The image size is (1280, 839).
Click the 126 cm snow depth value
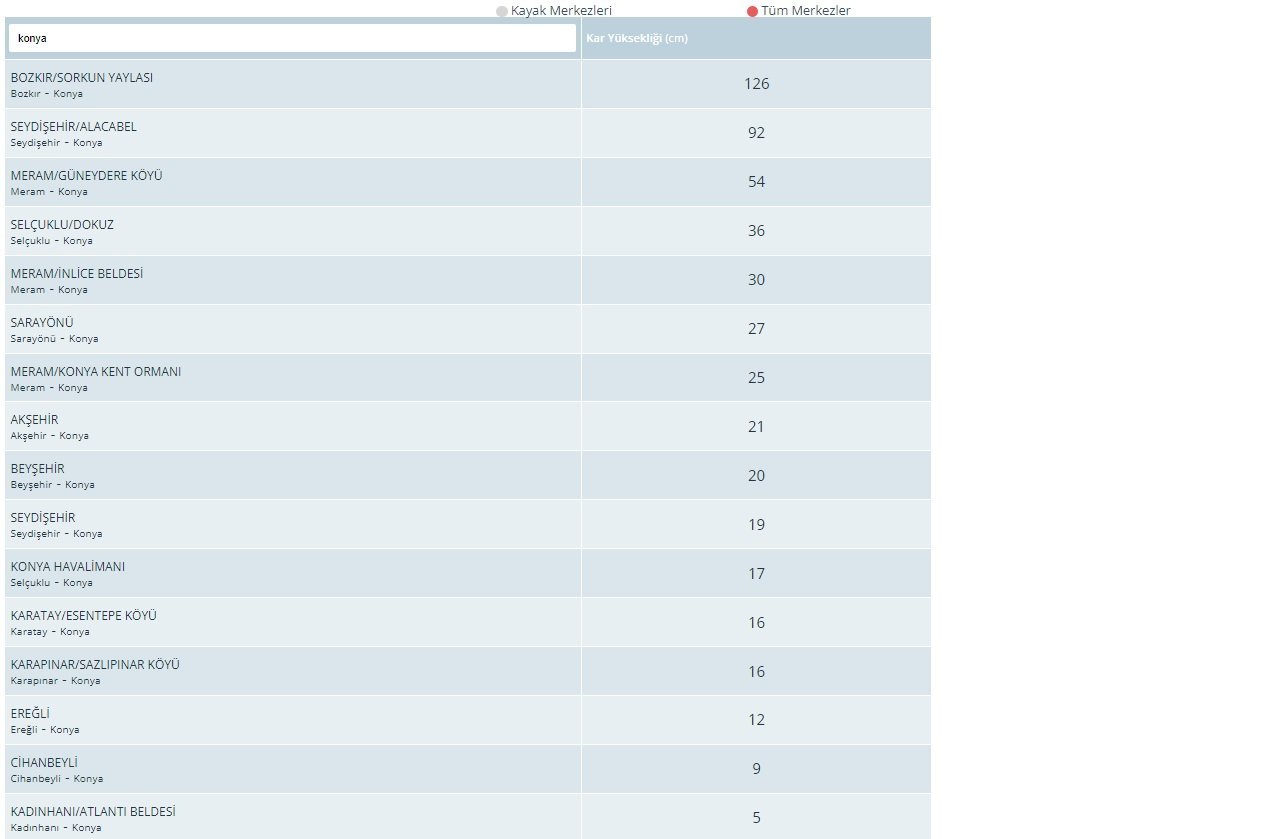[x=756, y=84]
